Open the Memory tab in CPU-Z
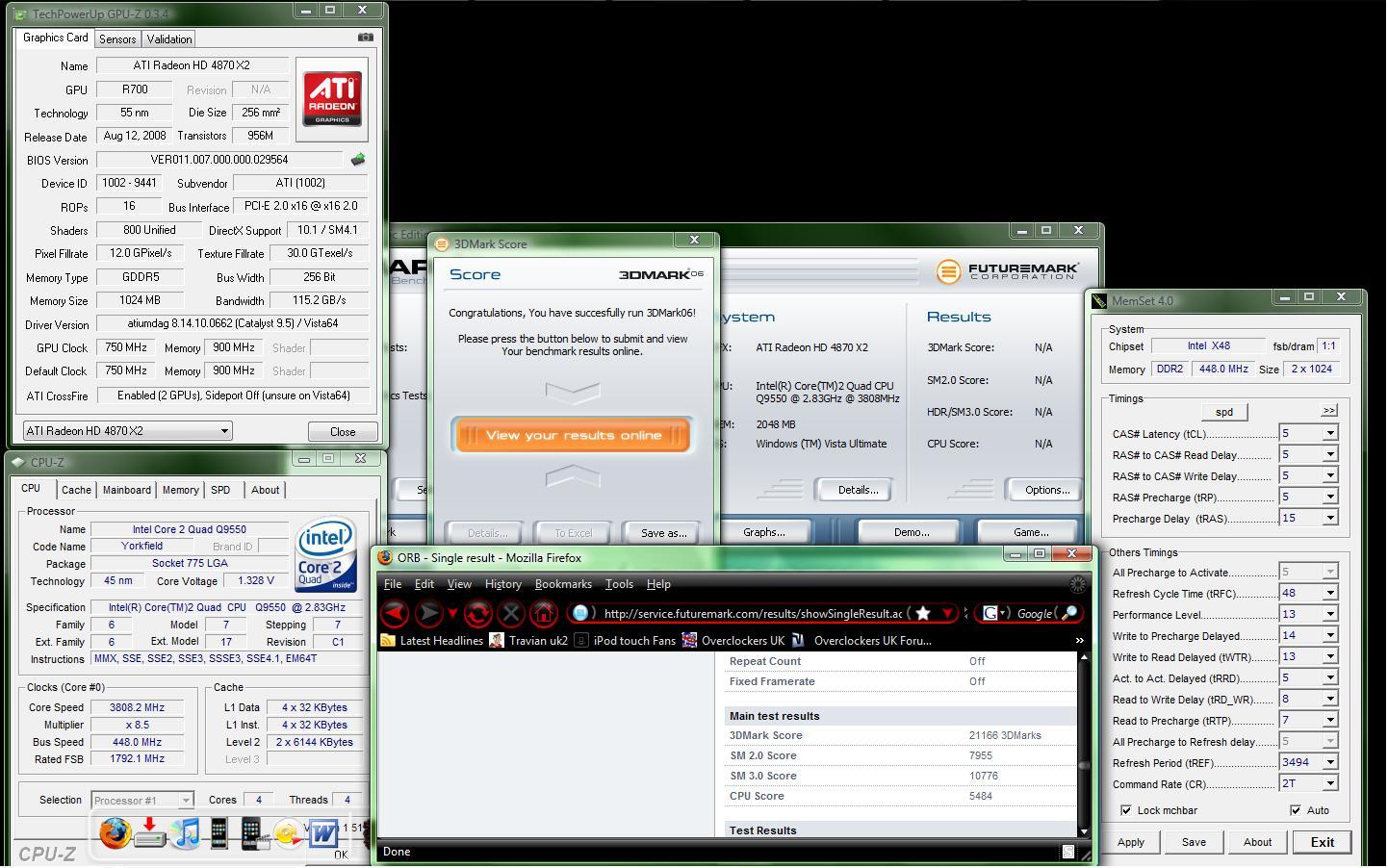Screen dimensions: 1388x868 [x=180, y=490]
